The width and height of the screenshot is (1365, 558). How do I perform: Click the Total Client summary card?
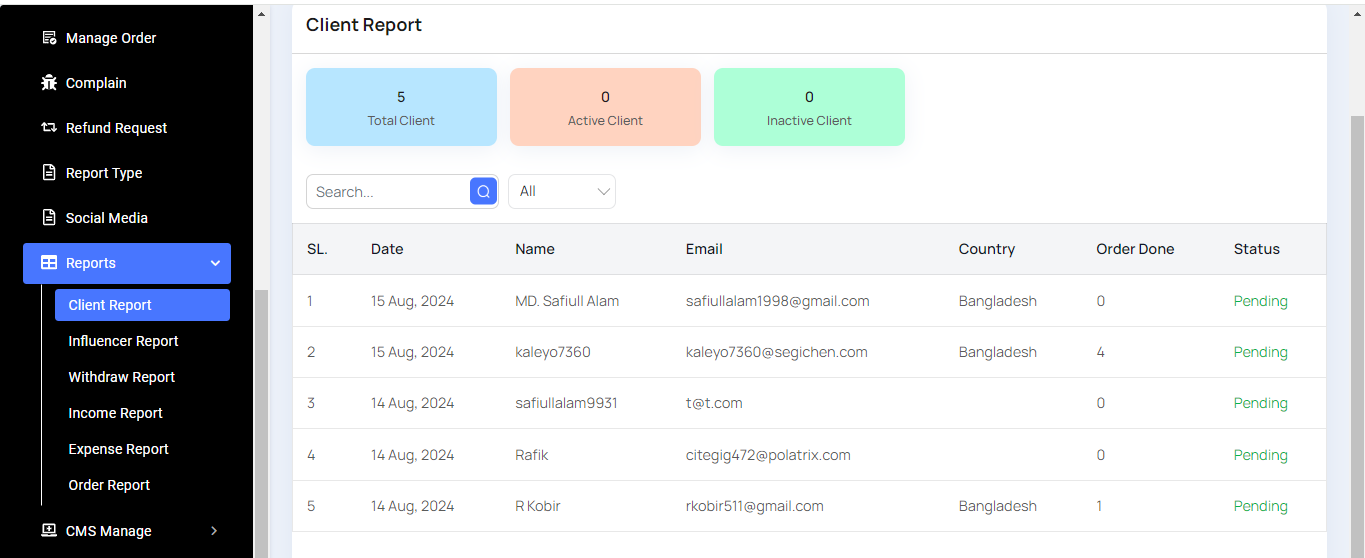[x=401, y=107]
